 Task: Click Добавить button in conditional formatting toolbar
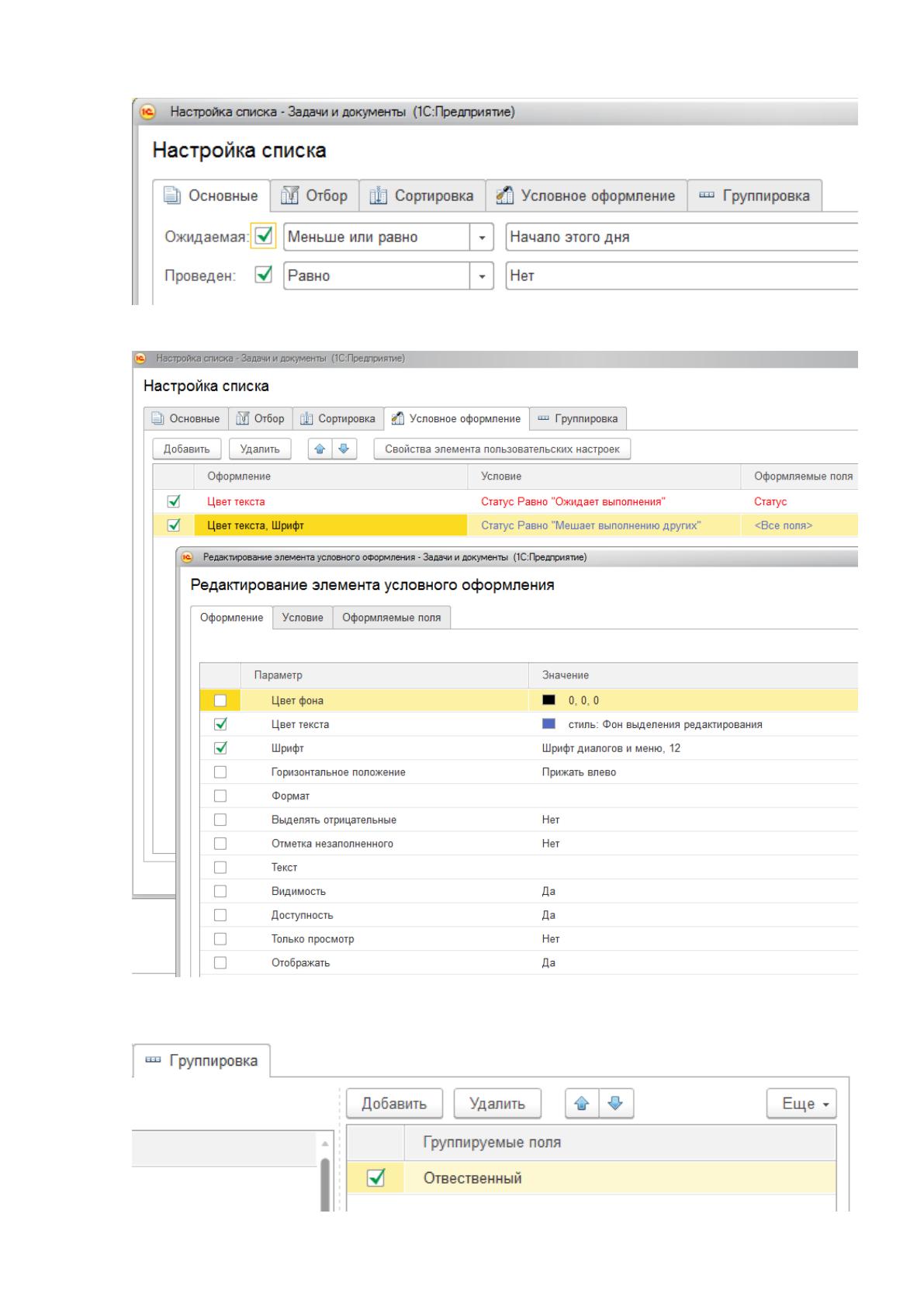click(x=186, y=449)
